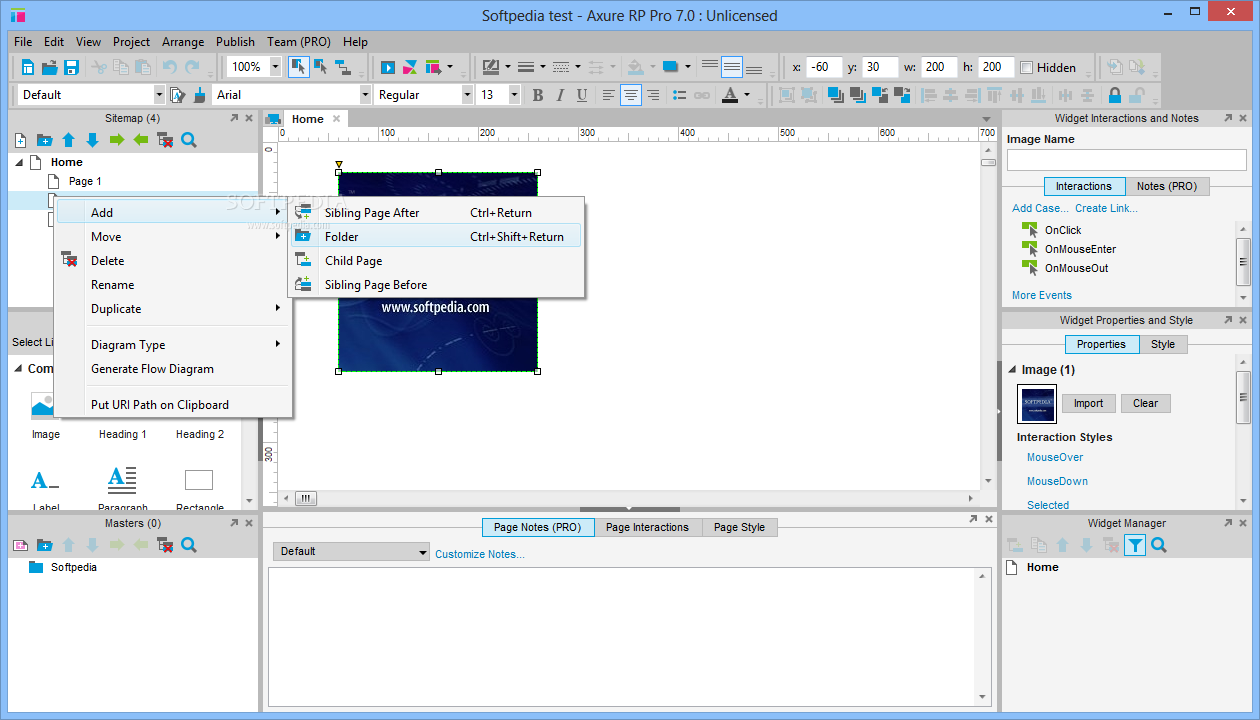Click the Clear image button

click(1145, 404)
